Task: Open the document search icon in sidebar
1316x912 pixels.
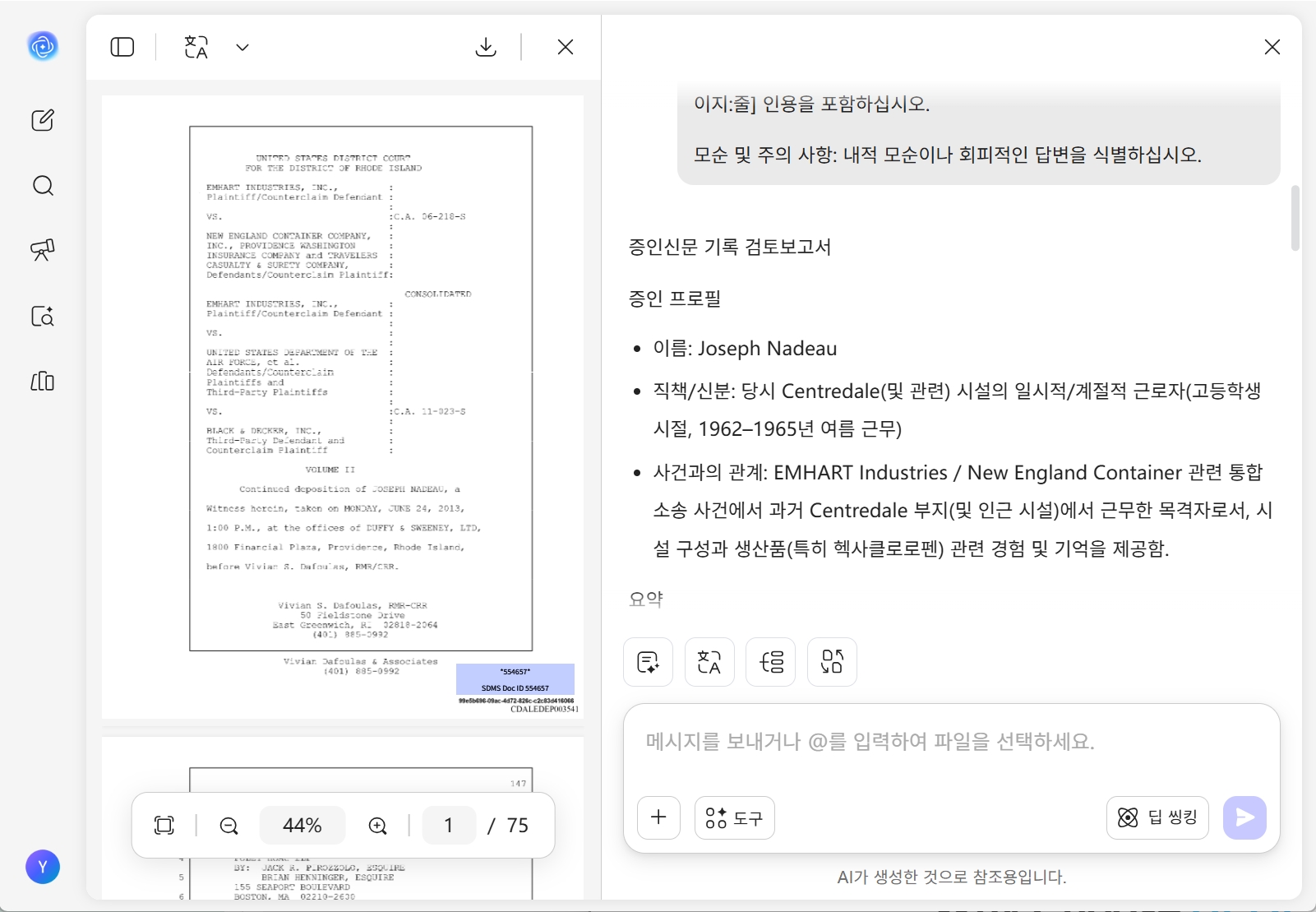Action: 43,316
